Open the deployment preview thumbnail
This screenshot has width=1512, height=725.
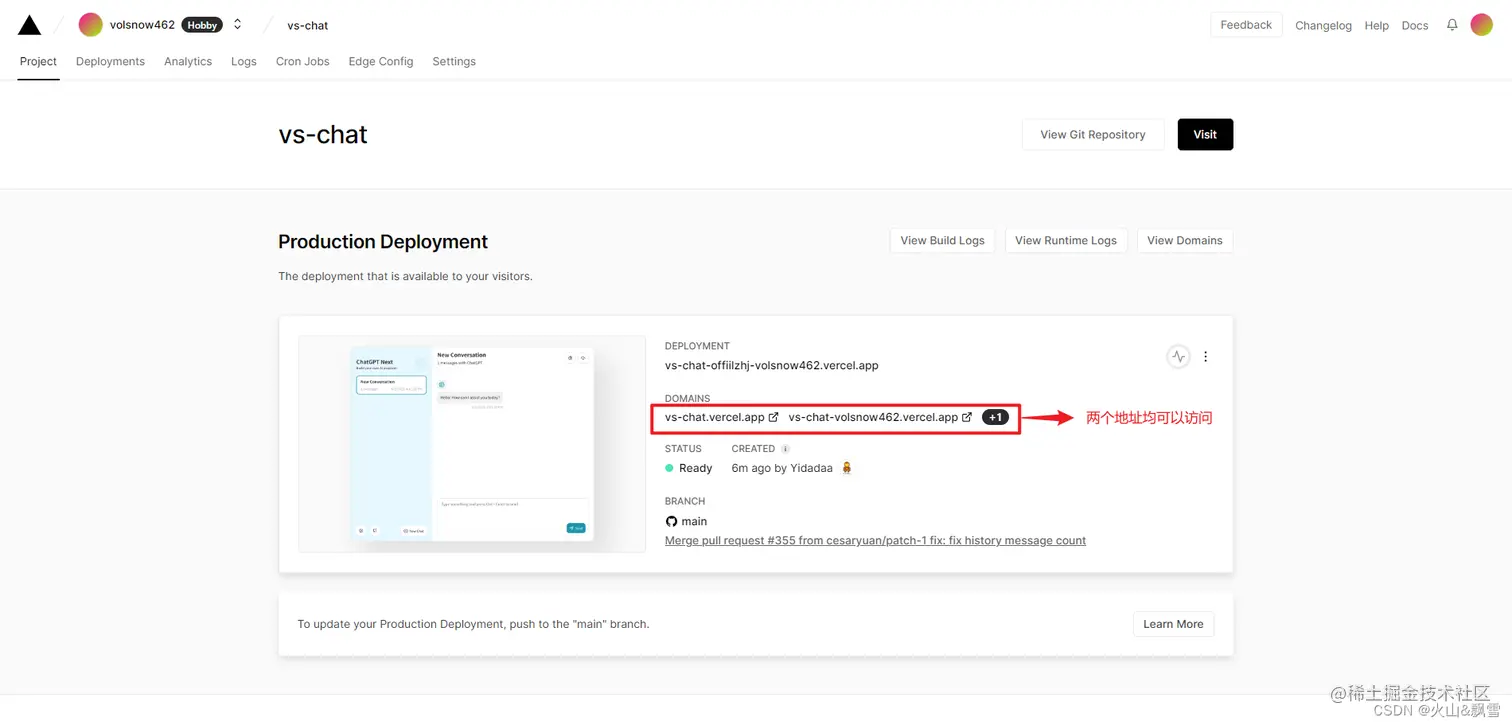tap(472, 444)
